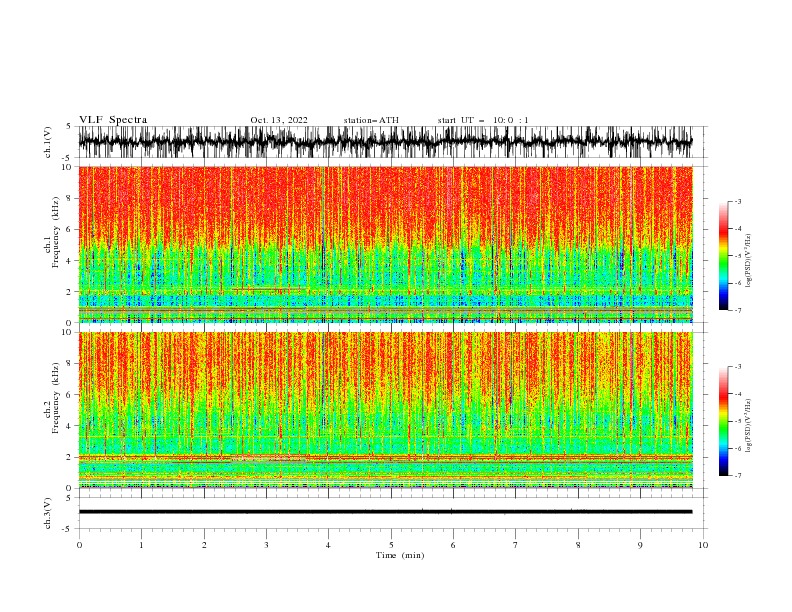Image resolution: width=792 pixels, height=612 pixels.
Task: Click the ch.1 spectrogram color scale bar
Action: click(723, 256)
